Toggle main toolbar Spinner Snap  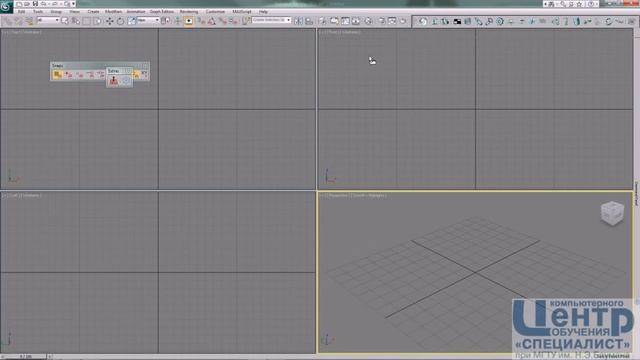coord(233,20)
